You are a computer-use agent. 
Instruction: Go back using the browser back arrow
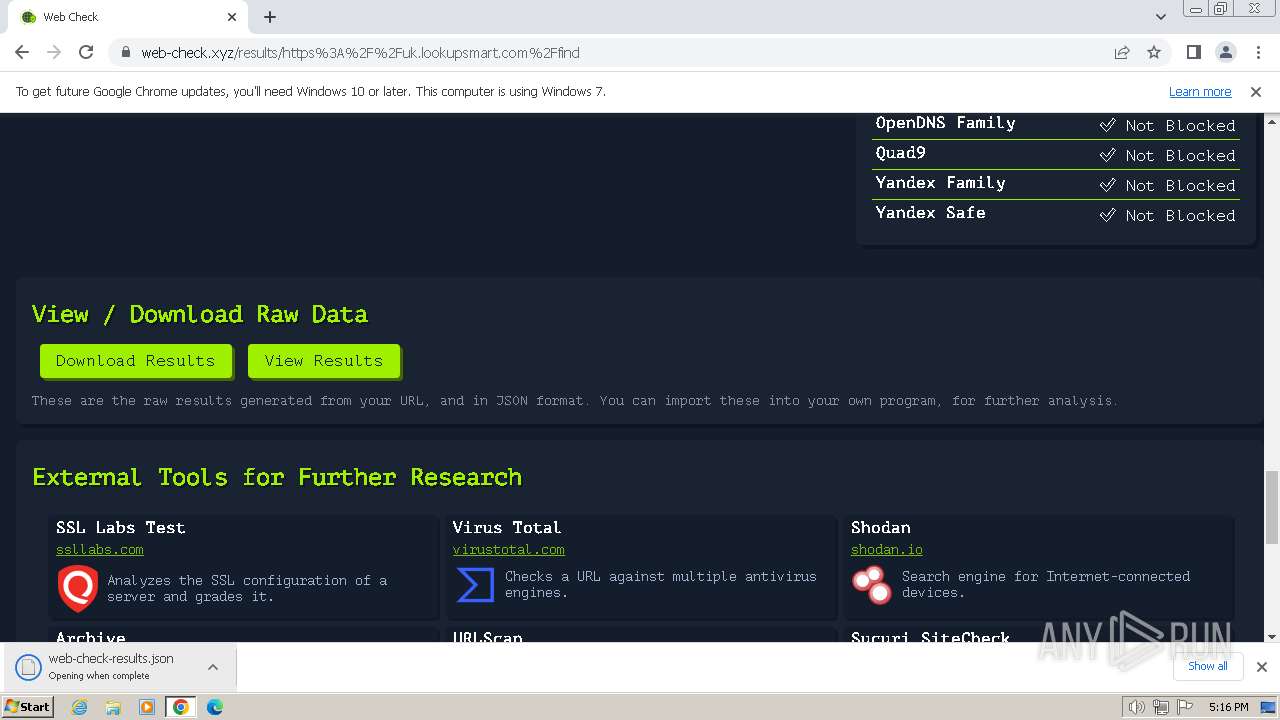(x=22, y=52)
